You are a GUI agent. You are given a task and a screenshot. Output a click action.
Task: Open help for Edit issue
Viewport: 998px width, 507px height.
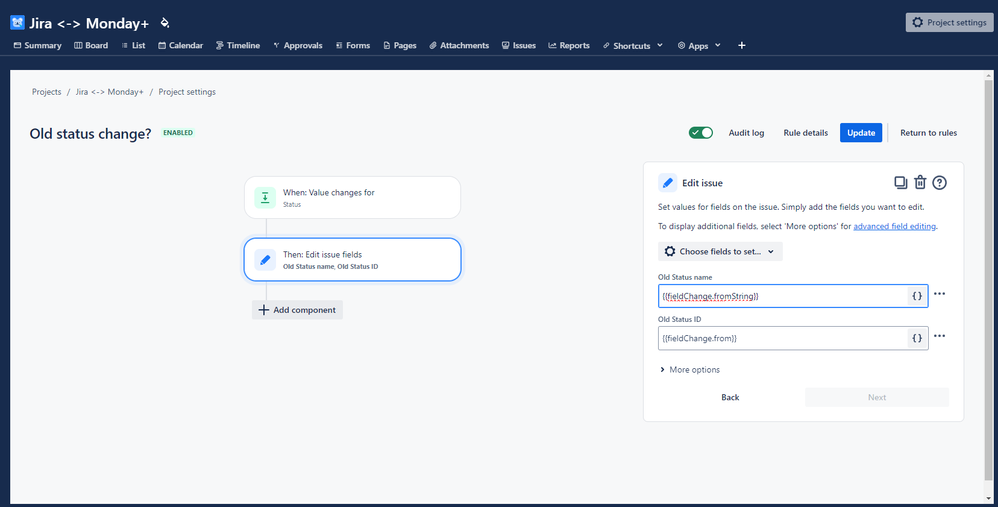click(x=939, y=183)
